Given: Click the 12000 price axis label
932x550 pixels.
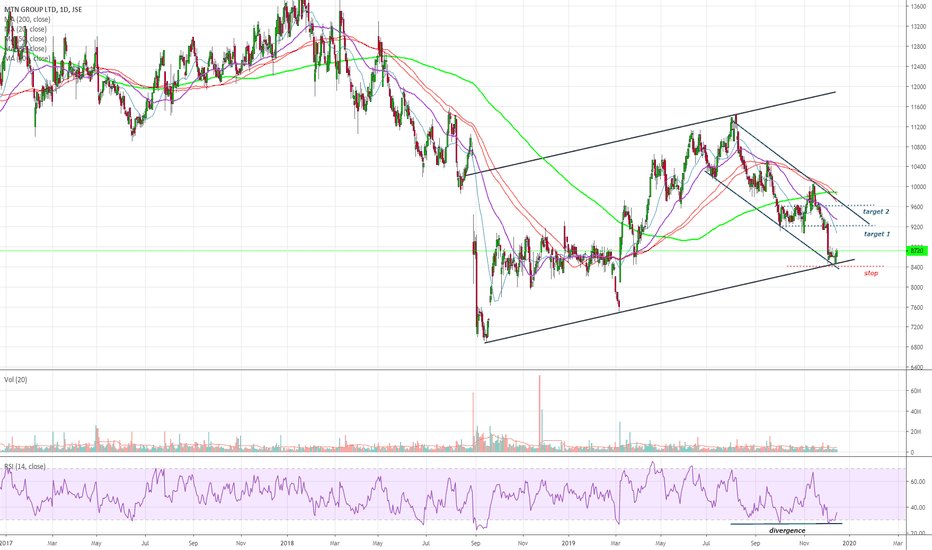Looking at the screenshot, I should [918, 87].
